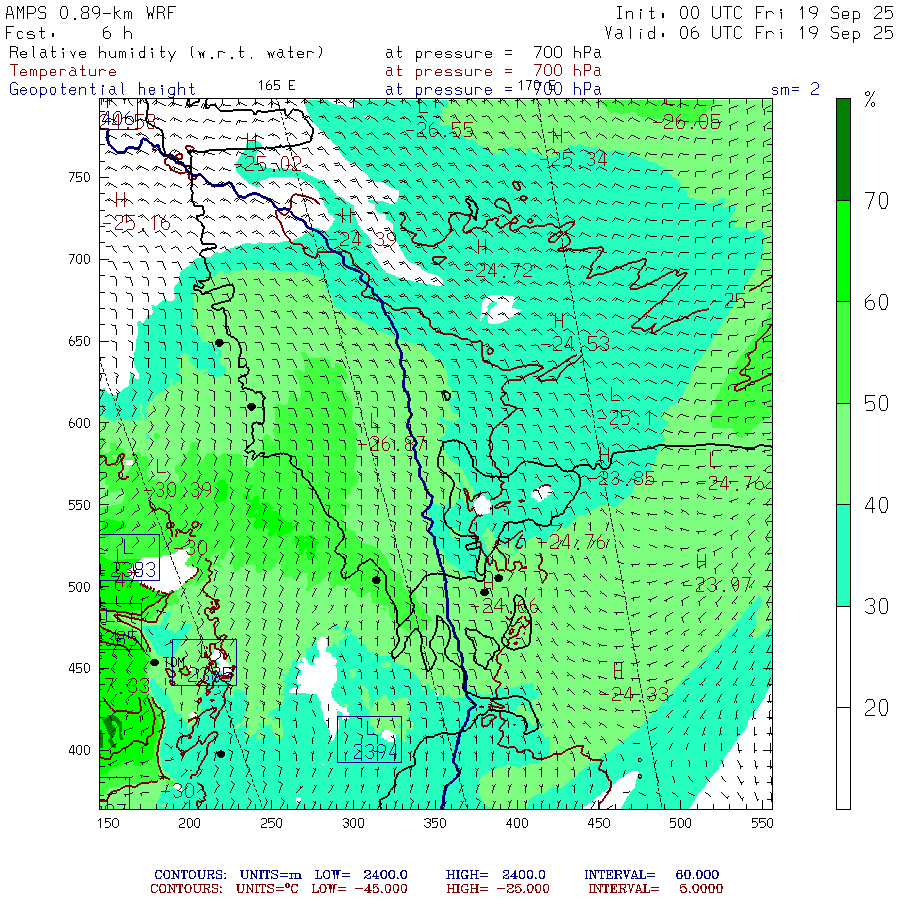Click the 'Init: 00 UTC Fri 19 Sep 25' line
Screen dimensions: 900x900
point(754,13)
